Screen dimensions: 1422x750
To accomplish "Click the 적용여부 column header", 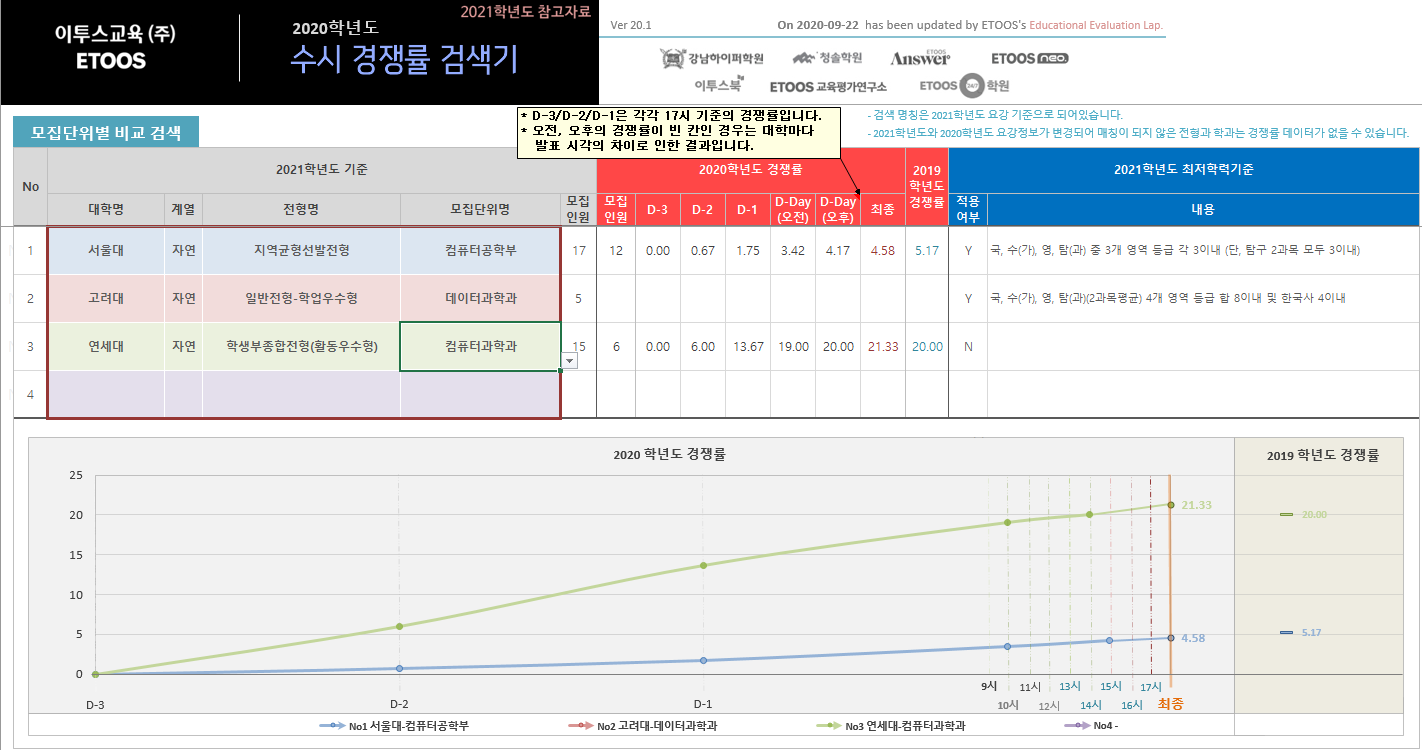I will (x=967, y=209).
